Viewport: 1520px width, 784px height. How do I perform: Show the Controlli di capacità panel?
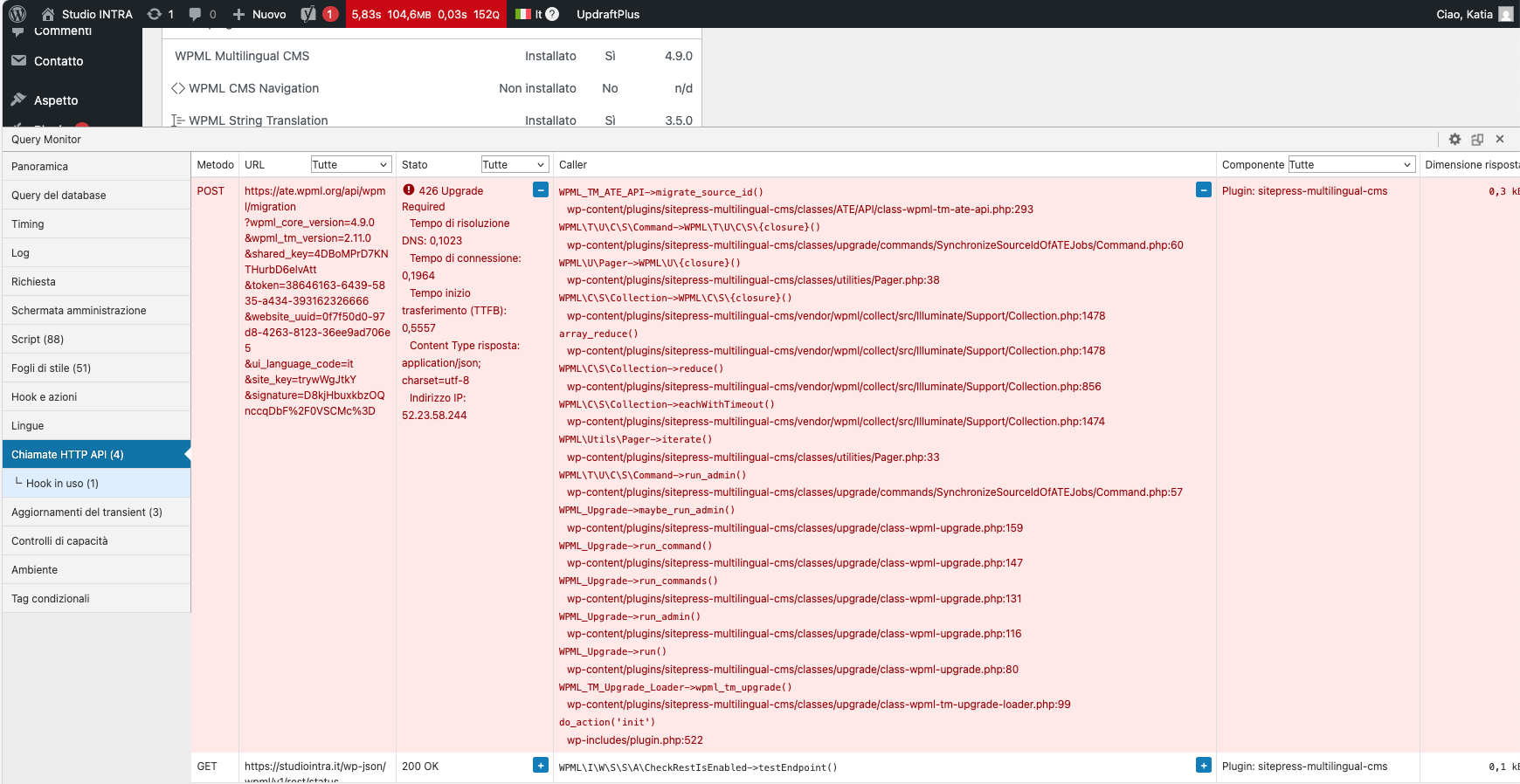(96, 540)
